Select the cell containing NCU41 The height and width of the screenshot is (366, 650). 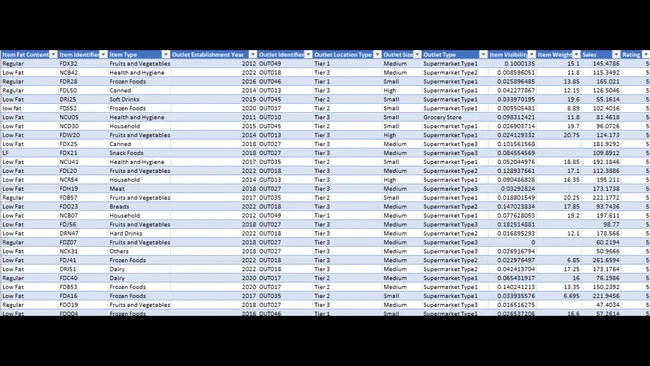[x=83, y=162]
